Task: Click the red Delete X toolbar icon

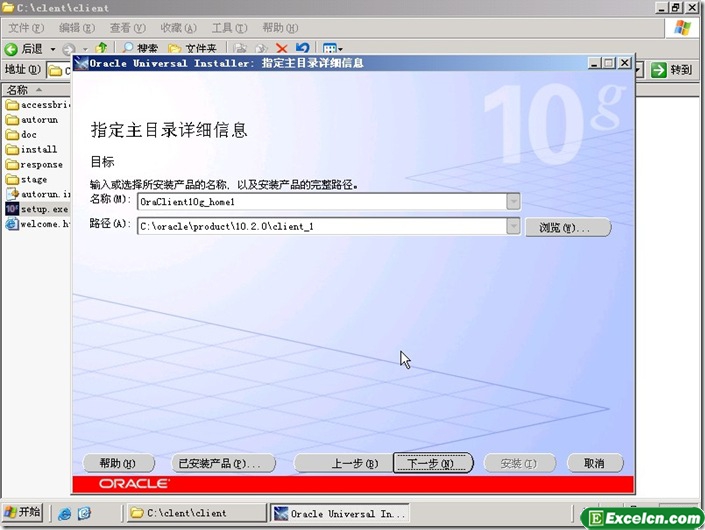Action: (x=282, y=48)
